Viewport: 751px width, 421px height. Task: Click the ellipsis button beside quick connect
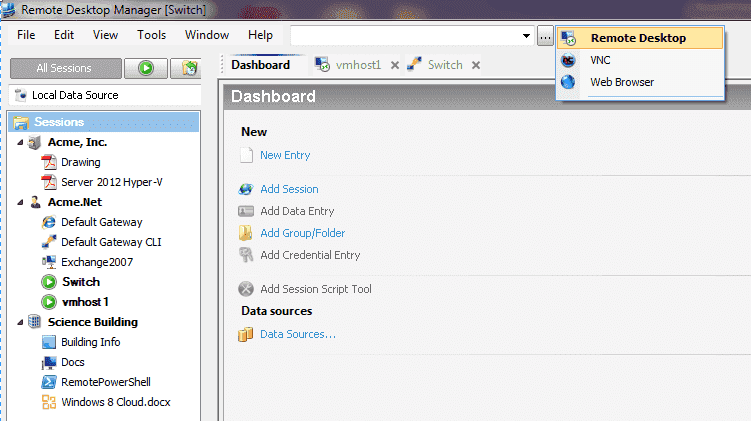pyautogui.click(x=545, y=36)
